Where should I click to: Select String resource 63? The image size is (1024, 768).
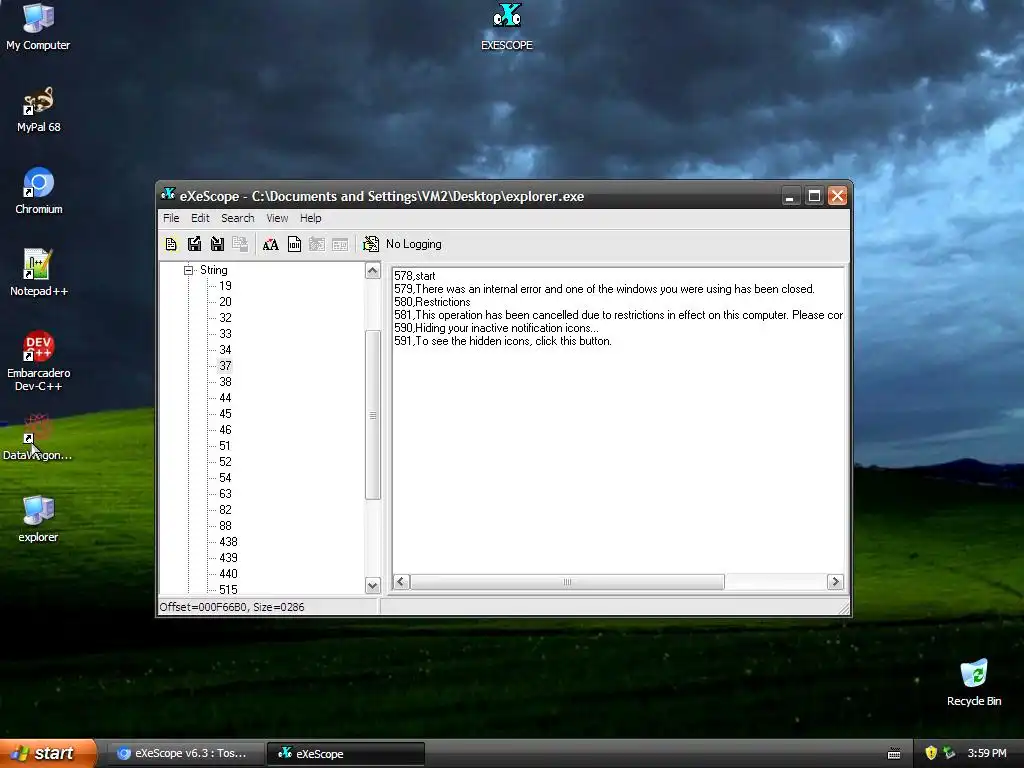(x=225, y=494)
